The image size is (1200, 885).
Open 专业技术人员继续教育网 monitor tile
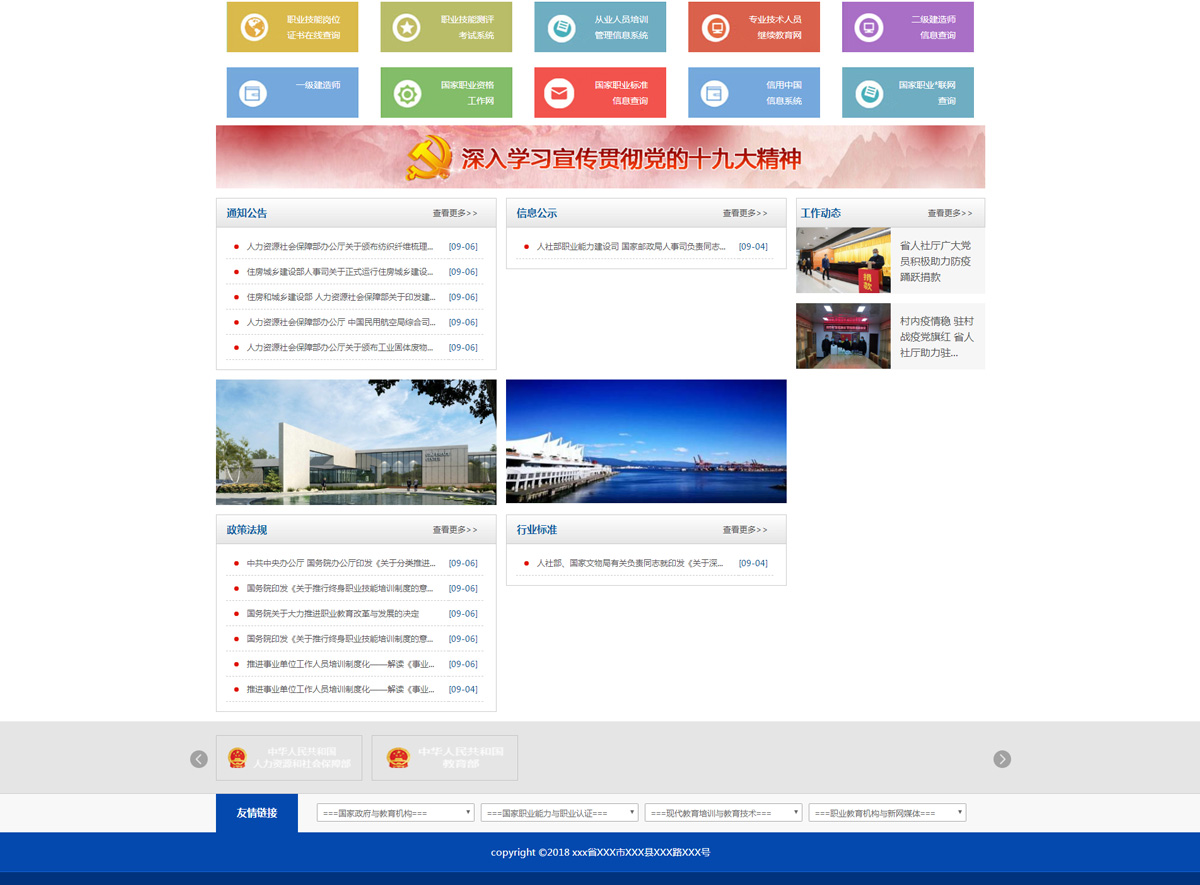click(753, 27)
